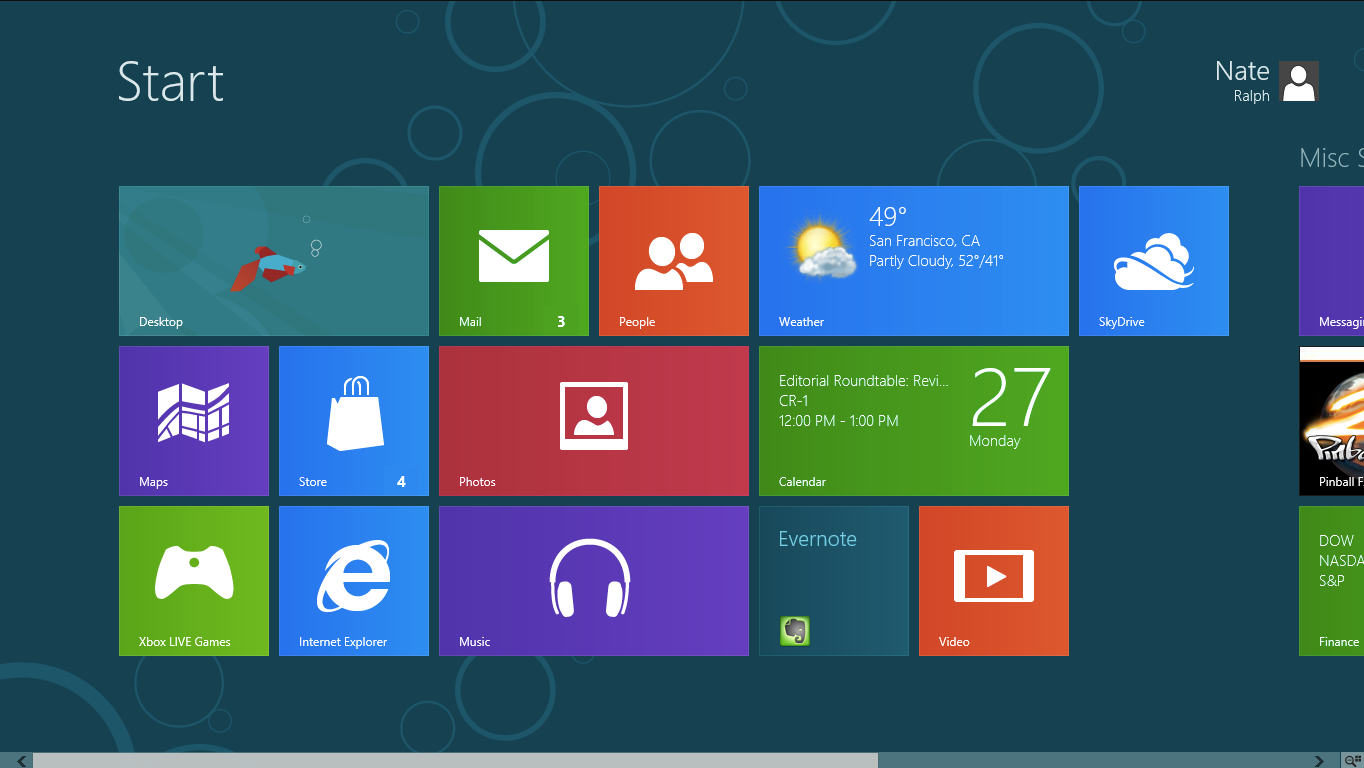1364x768 pixels.
Task: Click the "Start" heading text
Action: pos(171,81)
